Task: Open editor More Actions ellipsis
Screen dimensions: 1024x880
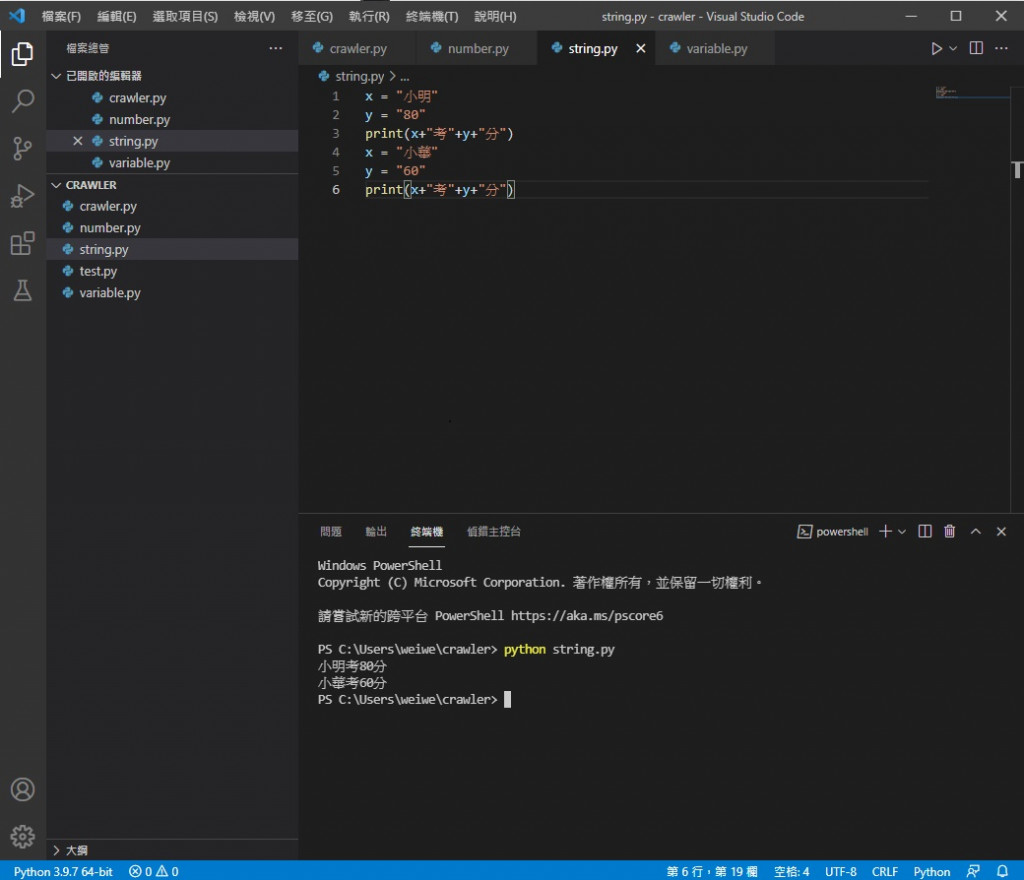Action: pyautogui.click(x=1001, y=48)
